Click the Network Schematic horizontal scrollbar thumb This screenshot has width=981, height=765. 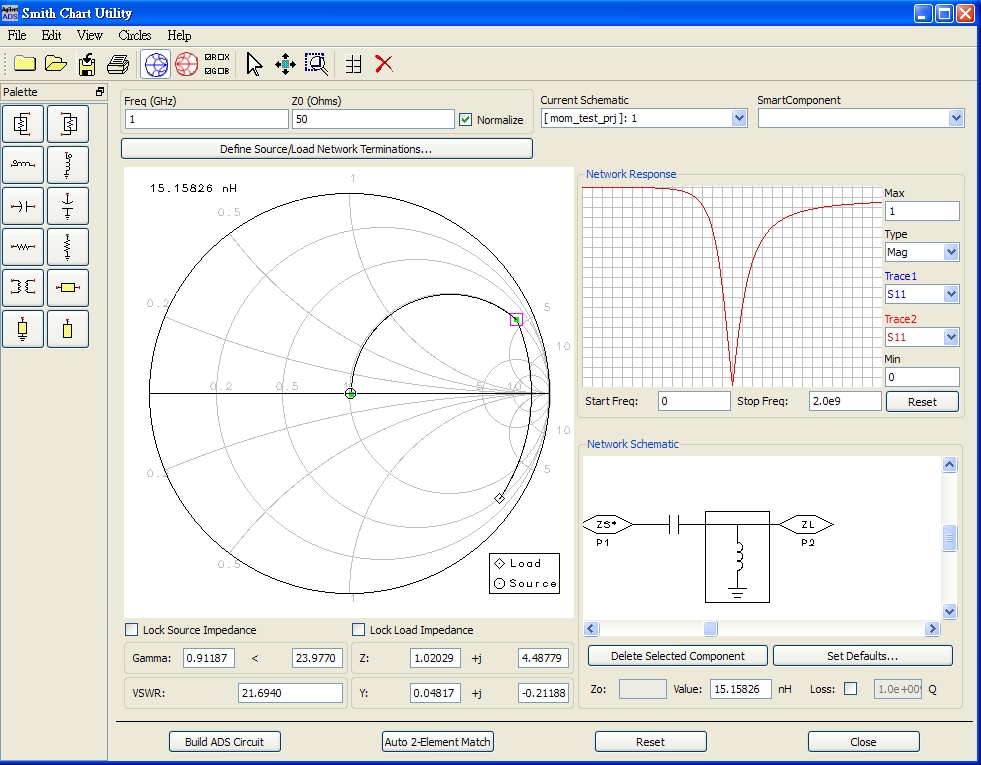(710, 629)
